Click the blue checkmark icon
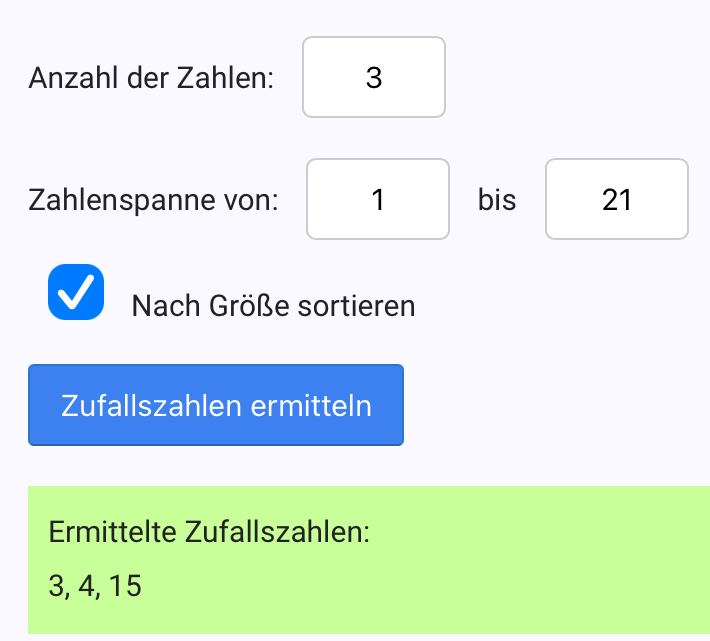710x641 pixels. click(x=76, y=292)
